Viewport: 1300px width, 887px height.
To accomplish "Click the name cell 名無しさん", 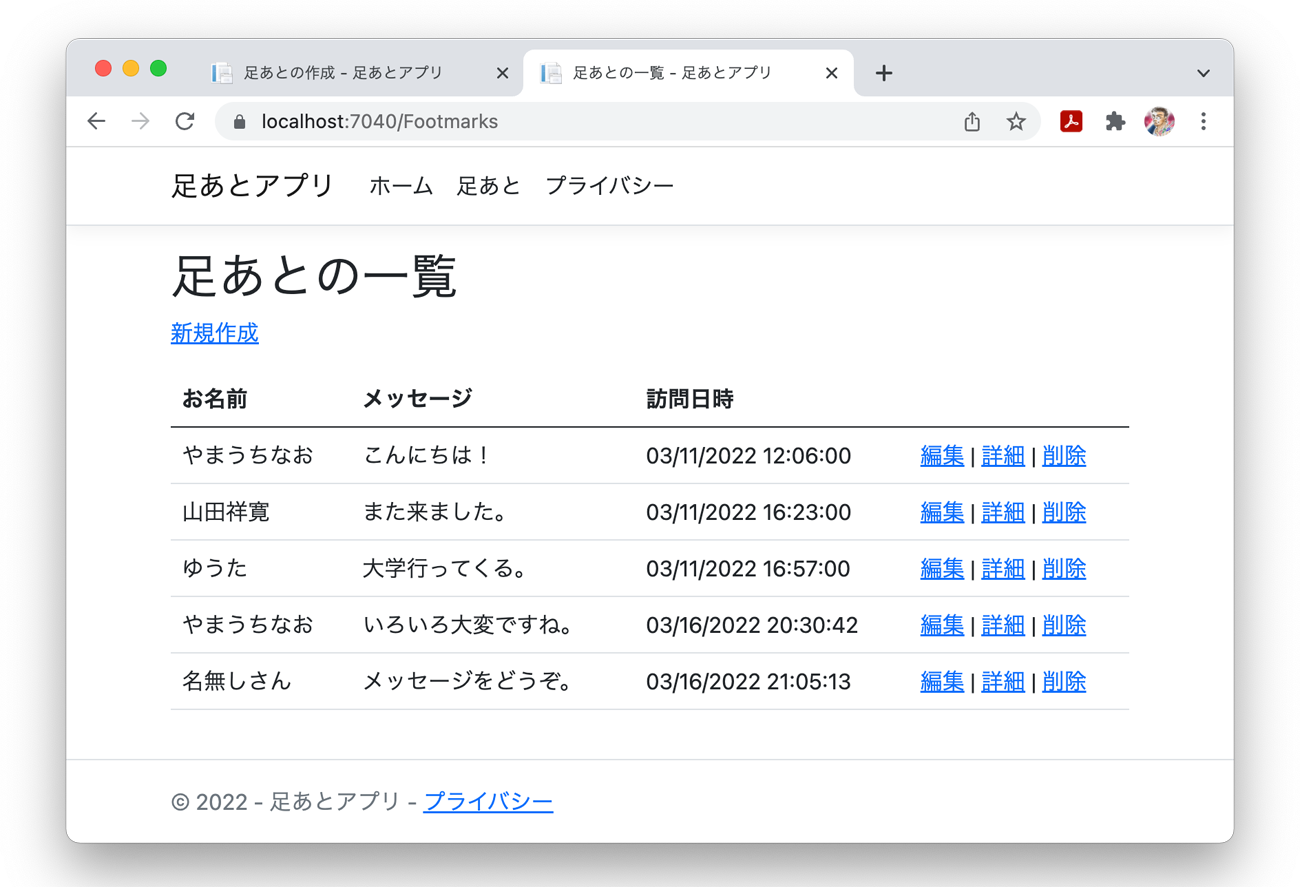I will (237, 682).
